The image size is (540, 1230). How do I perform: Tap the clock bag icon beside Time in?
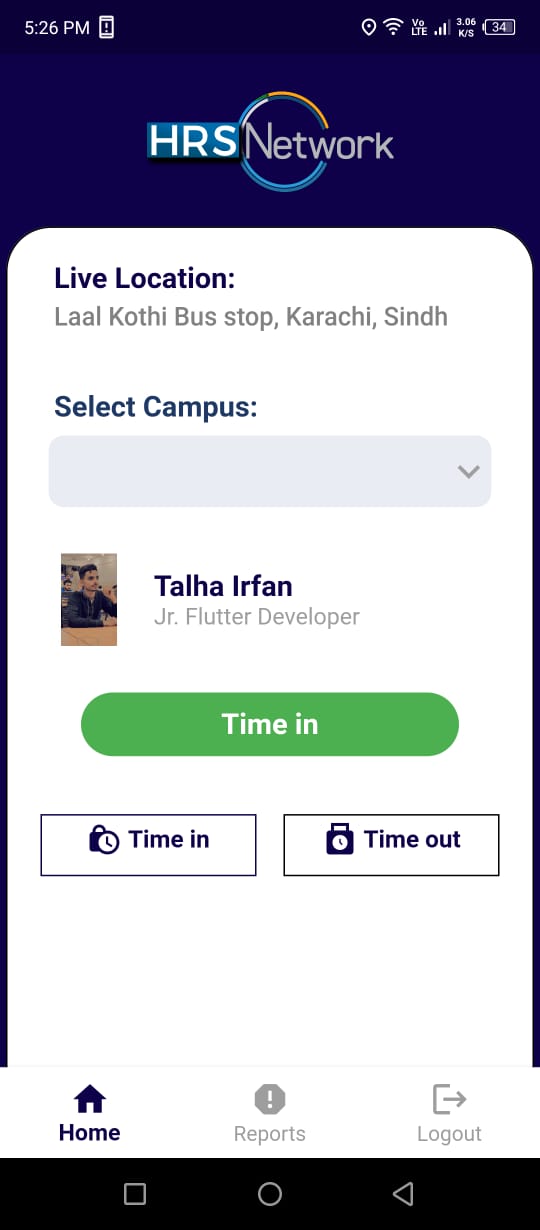pyautogui.click(x=104, y=840)
